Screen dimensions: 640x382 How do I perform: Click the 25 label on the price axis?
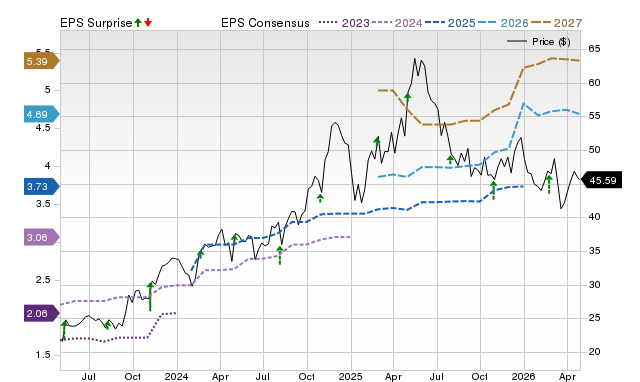[594, 318]
